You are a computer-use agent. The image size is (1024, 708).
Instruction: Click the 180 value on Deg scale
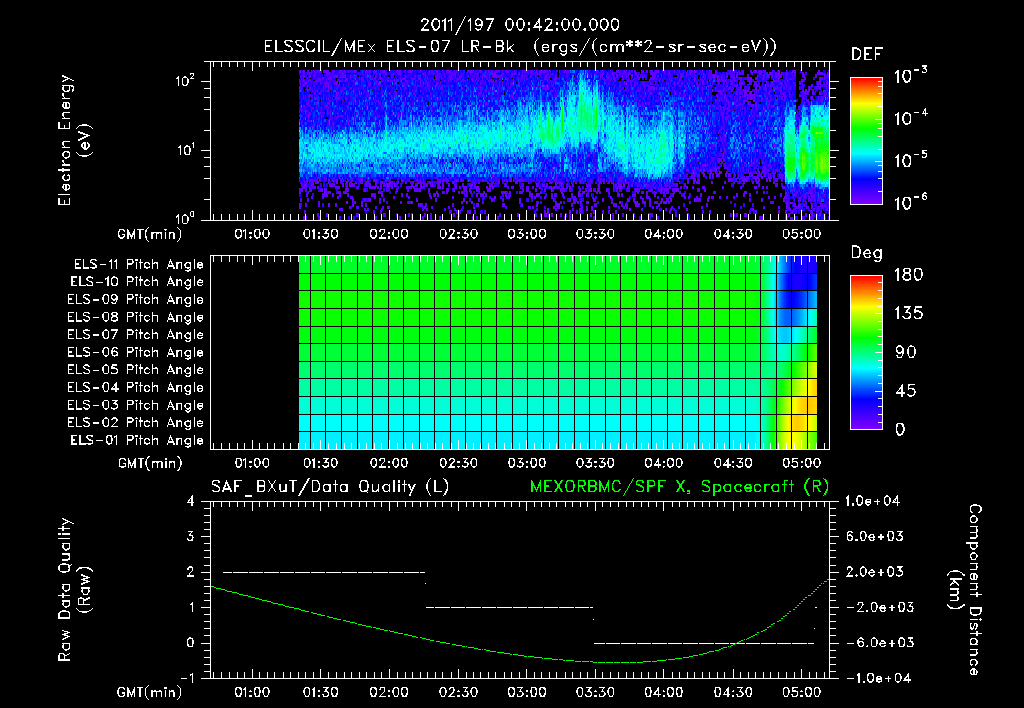(x=908, y=275)
